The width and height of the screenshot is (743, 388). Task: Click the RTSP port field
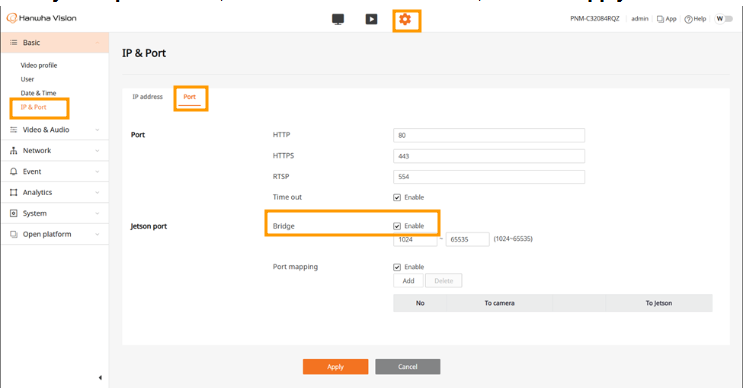(x=489, y=177)
